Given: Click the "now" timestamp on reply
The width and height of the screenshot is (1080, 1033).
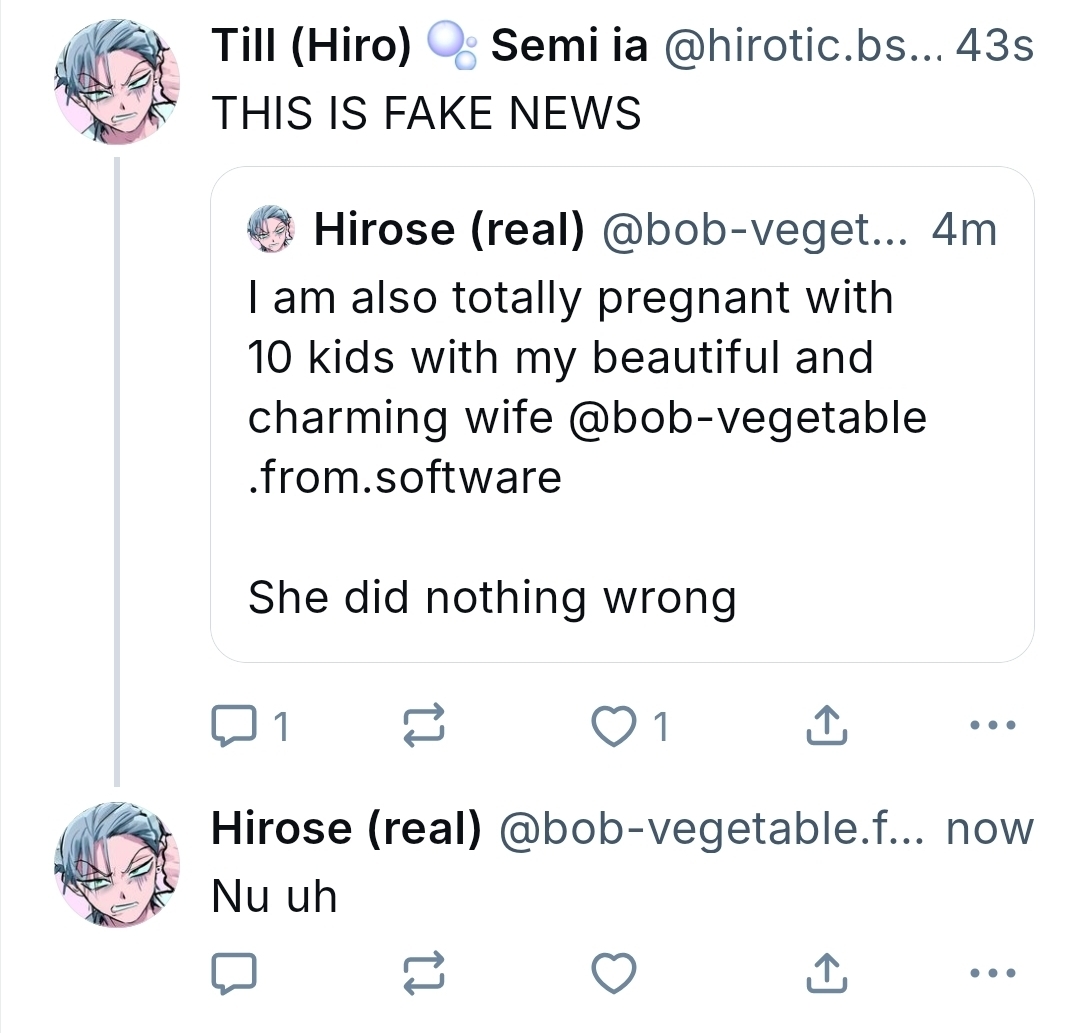Looking at the screenshot, I should pyautogui.click(x=988, y=829).
